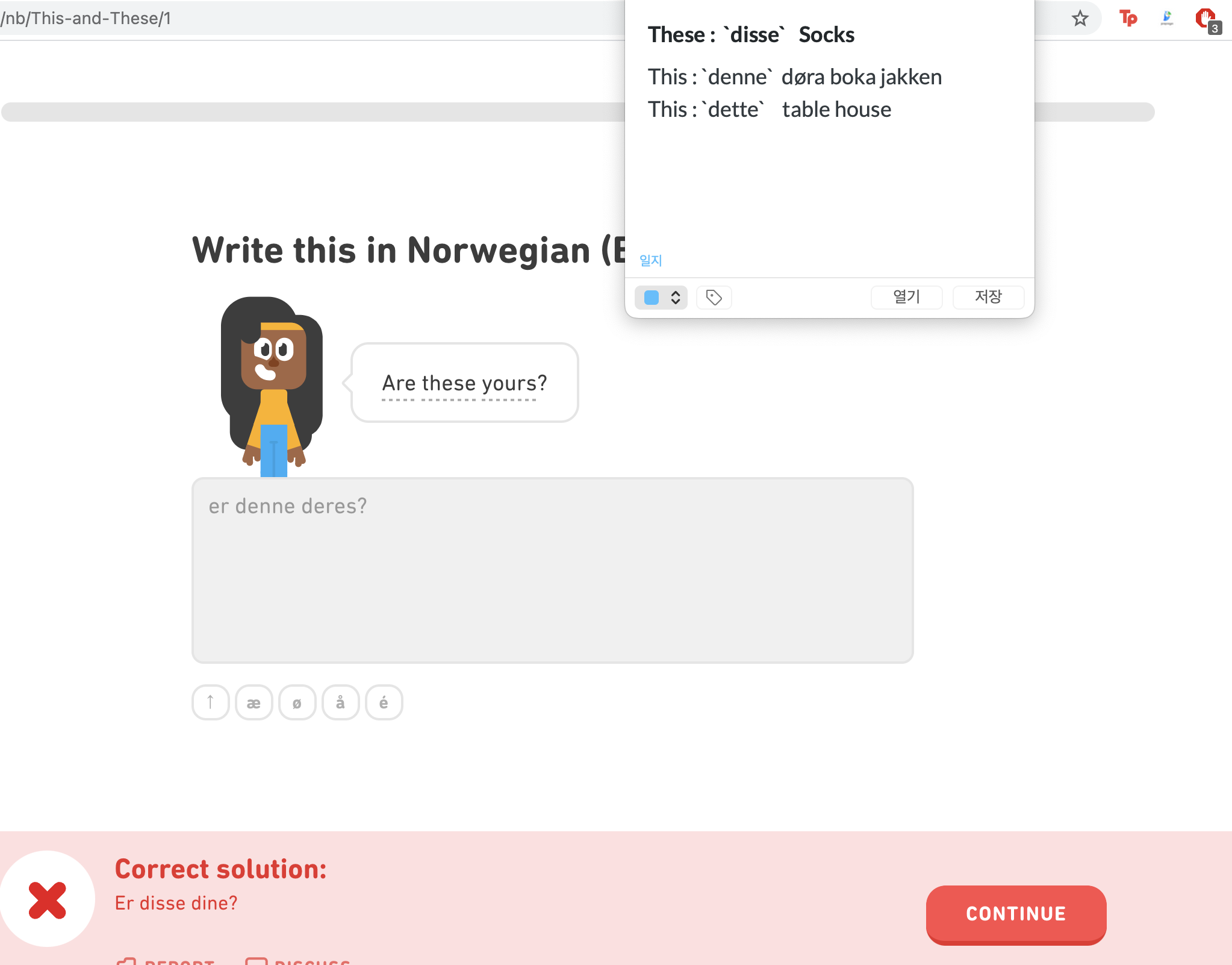Insert the æ special character
Viewport: 1232px width, 965px height.
pos(254,702)
